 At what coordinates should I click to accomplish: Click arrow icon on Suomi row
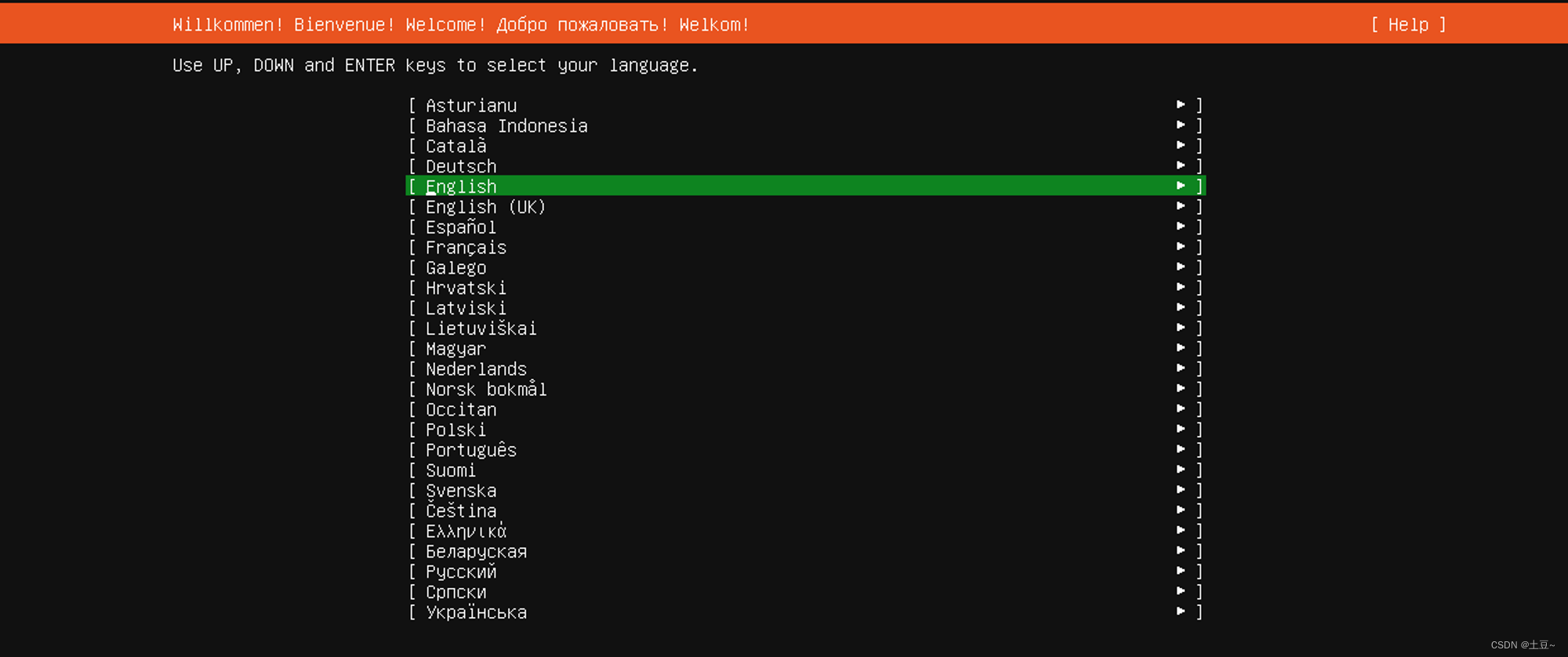[x=1181, y=469]
